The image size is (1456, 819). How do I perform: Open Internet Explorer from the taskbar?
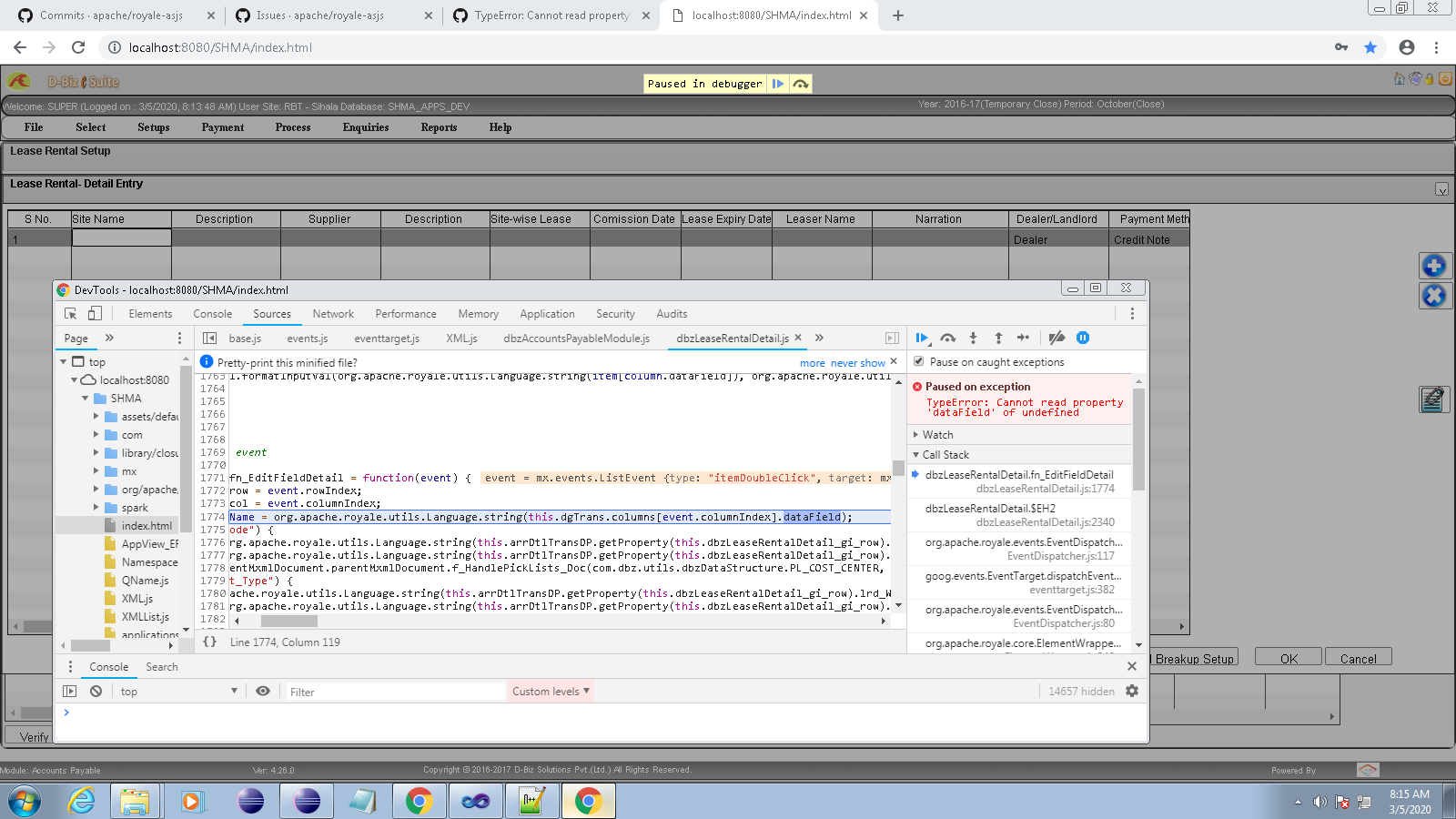81,801
